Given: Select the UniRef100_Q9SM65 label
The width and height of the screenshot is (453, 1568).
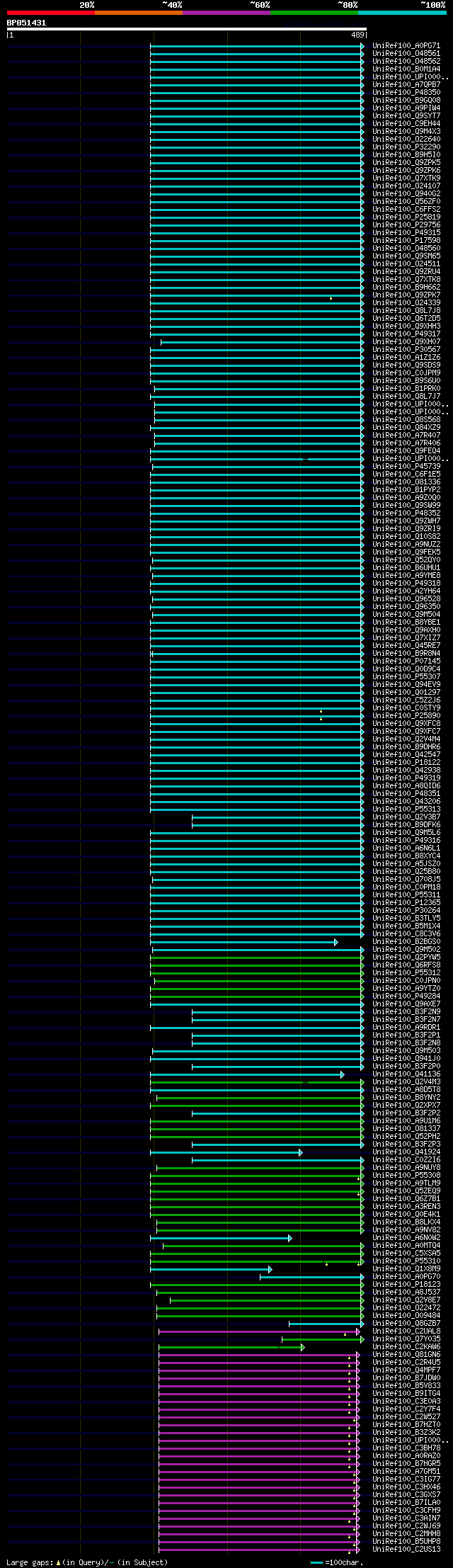Looking at the screenshot, I should point(406,256).
